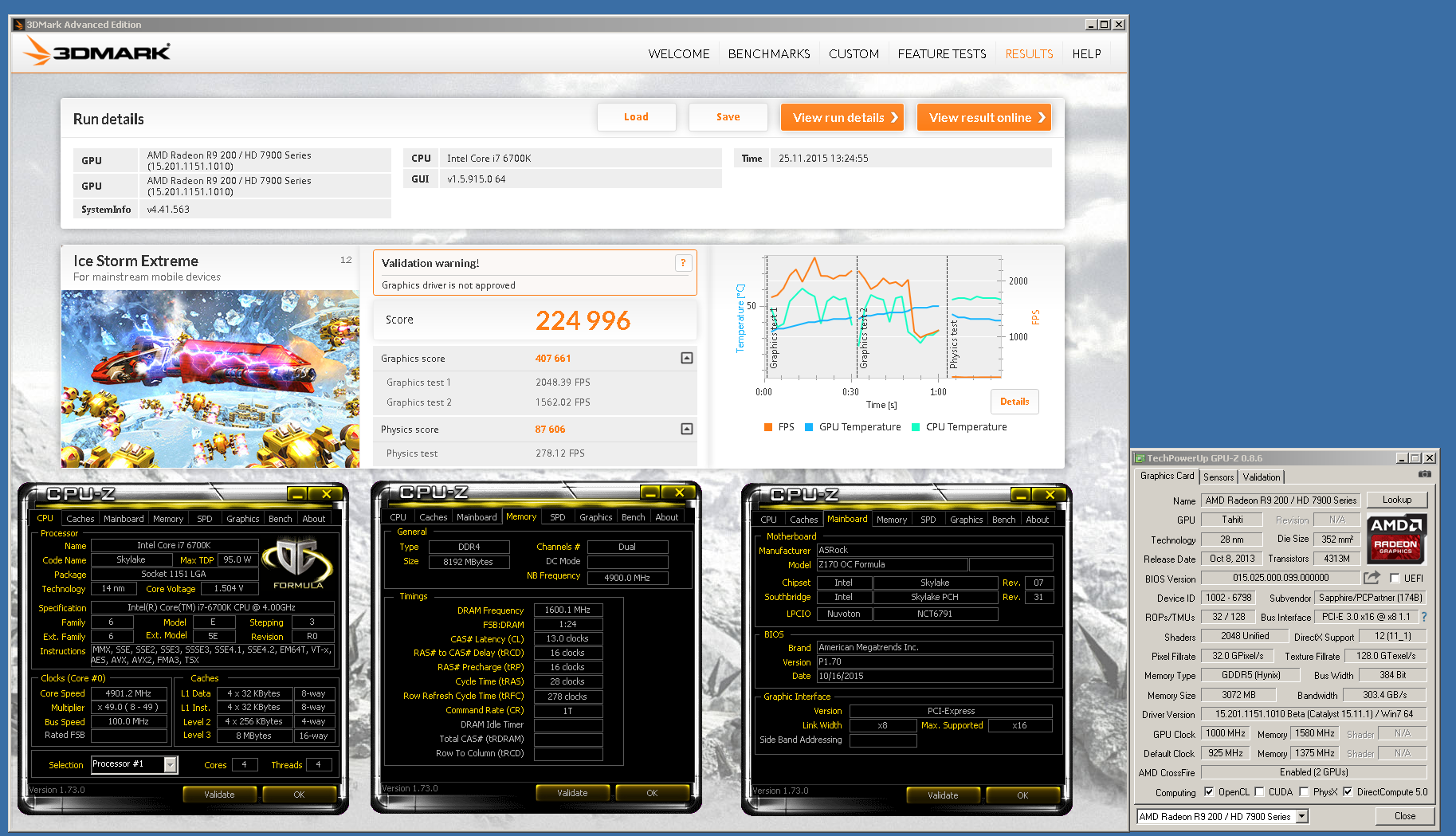Click the GPU-Z title bar app icon

tap(1140, 458)
